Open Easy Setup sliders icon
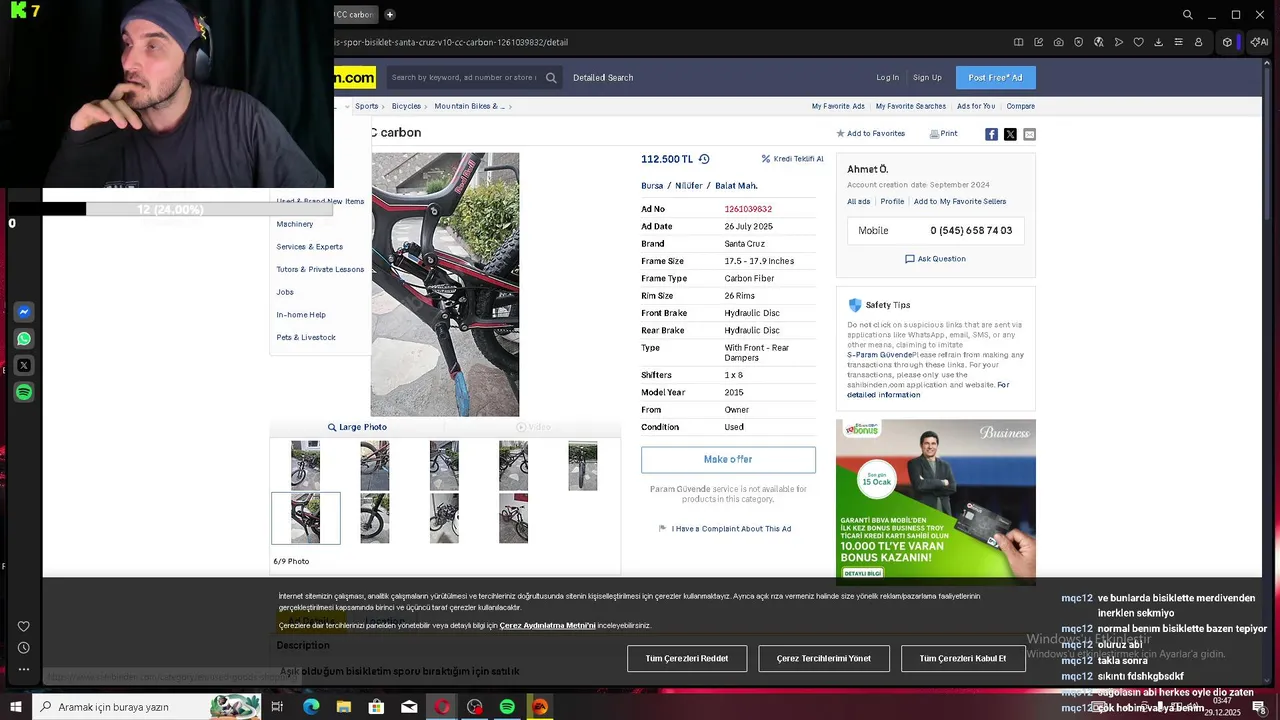The width and height of the screenshot is (1280, 720). click(1179, 42)
